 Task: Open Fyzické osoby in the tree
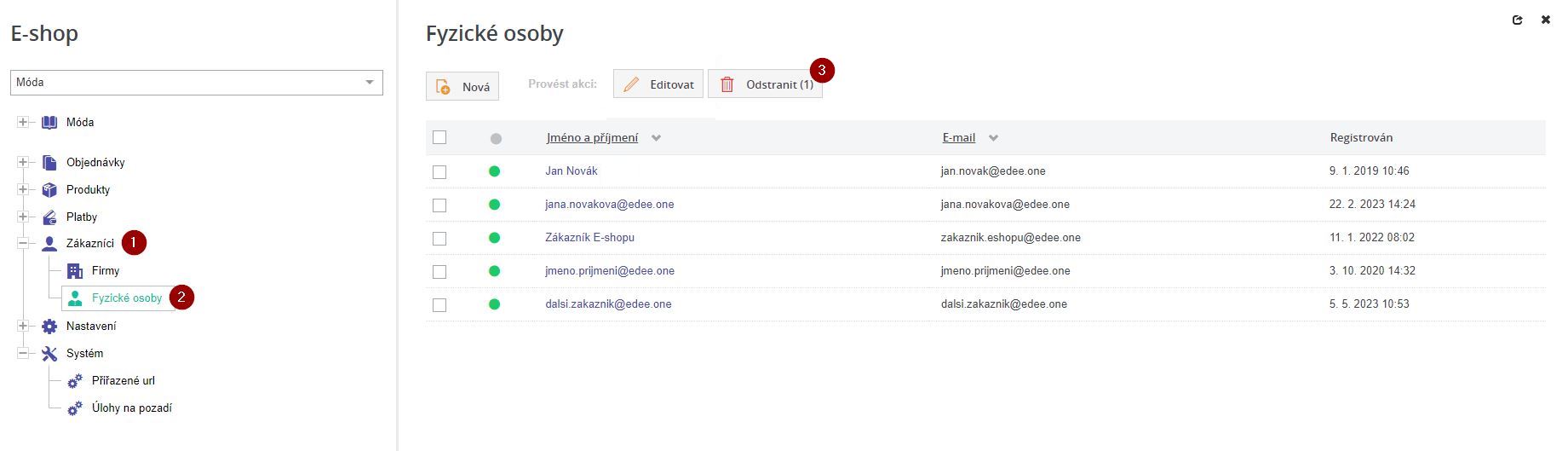coord(126,298)
